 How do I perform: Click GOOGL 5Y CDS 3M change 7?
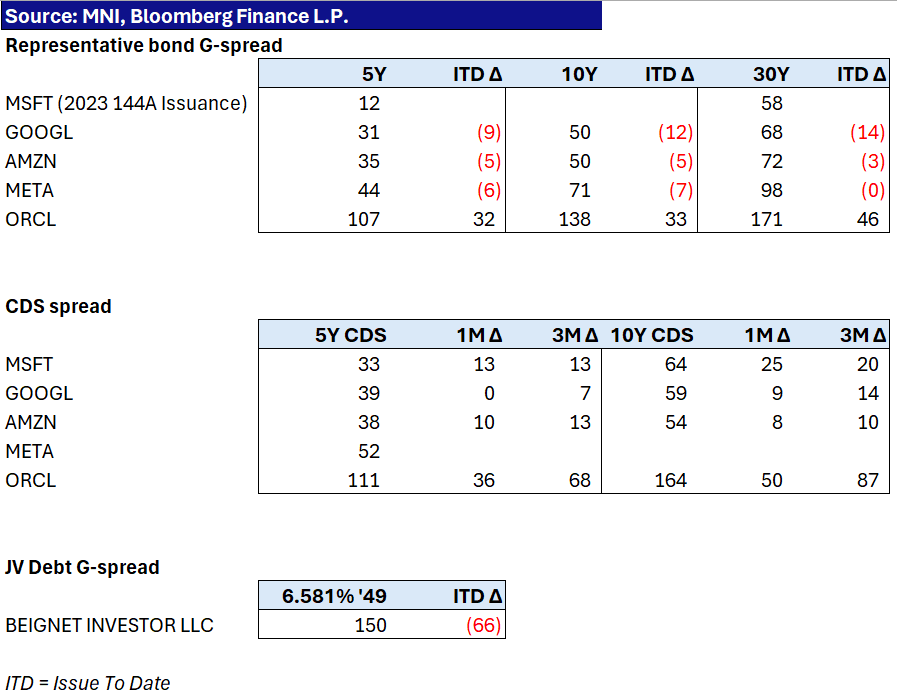(x=585, y=394)
